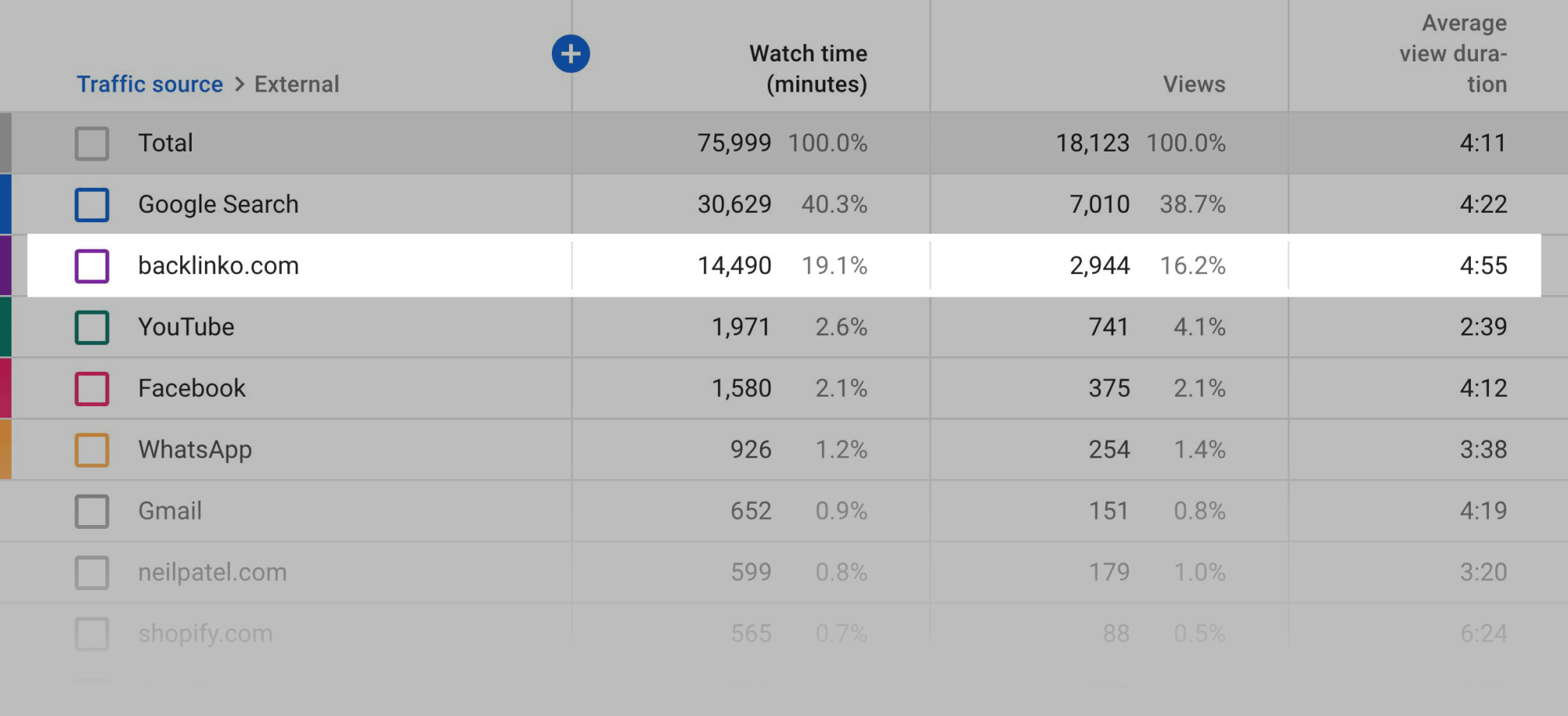Select the YouTube traffic source checkbox

click(x=92, y=327)
